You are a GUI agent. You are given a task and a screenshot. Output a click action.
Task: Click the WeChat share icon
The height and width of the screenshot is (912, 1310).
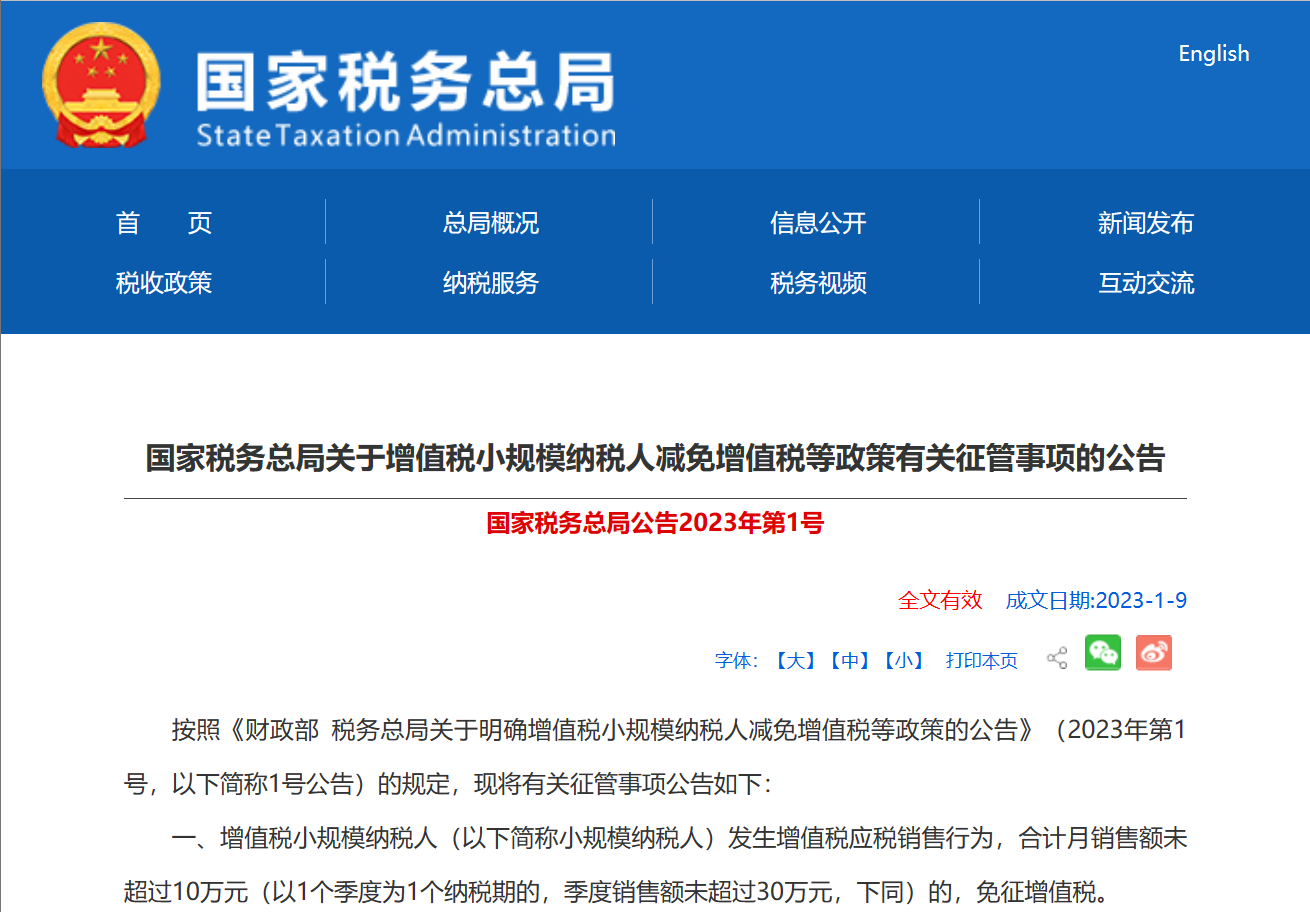pos(1102,653)
